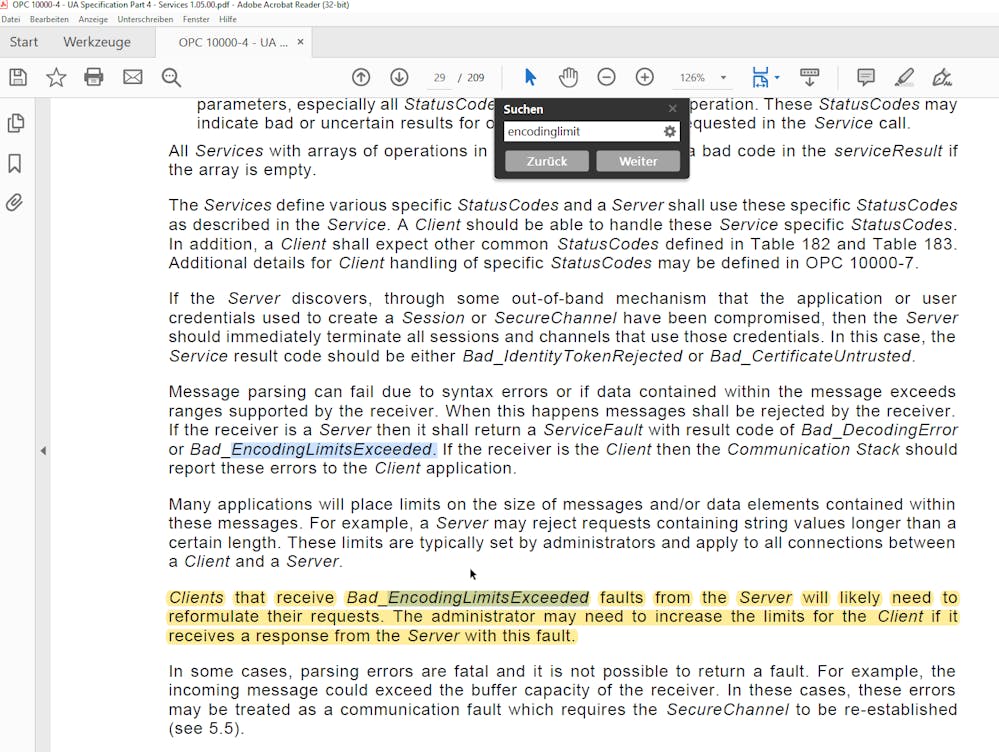Click the page number input field

[439, 78]
